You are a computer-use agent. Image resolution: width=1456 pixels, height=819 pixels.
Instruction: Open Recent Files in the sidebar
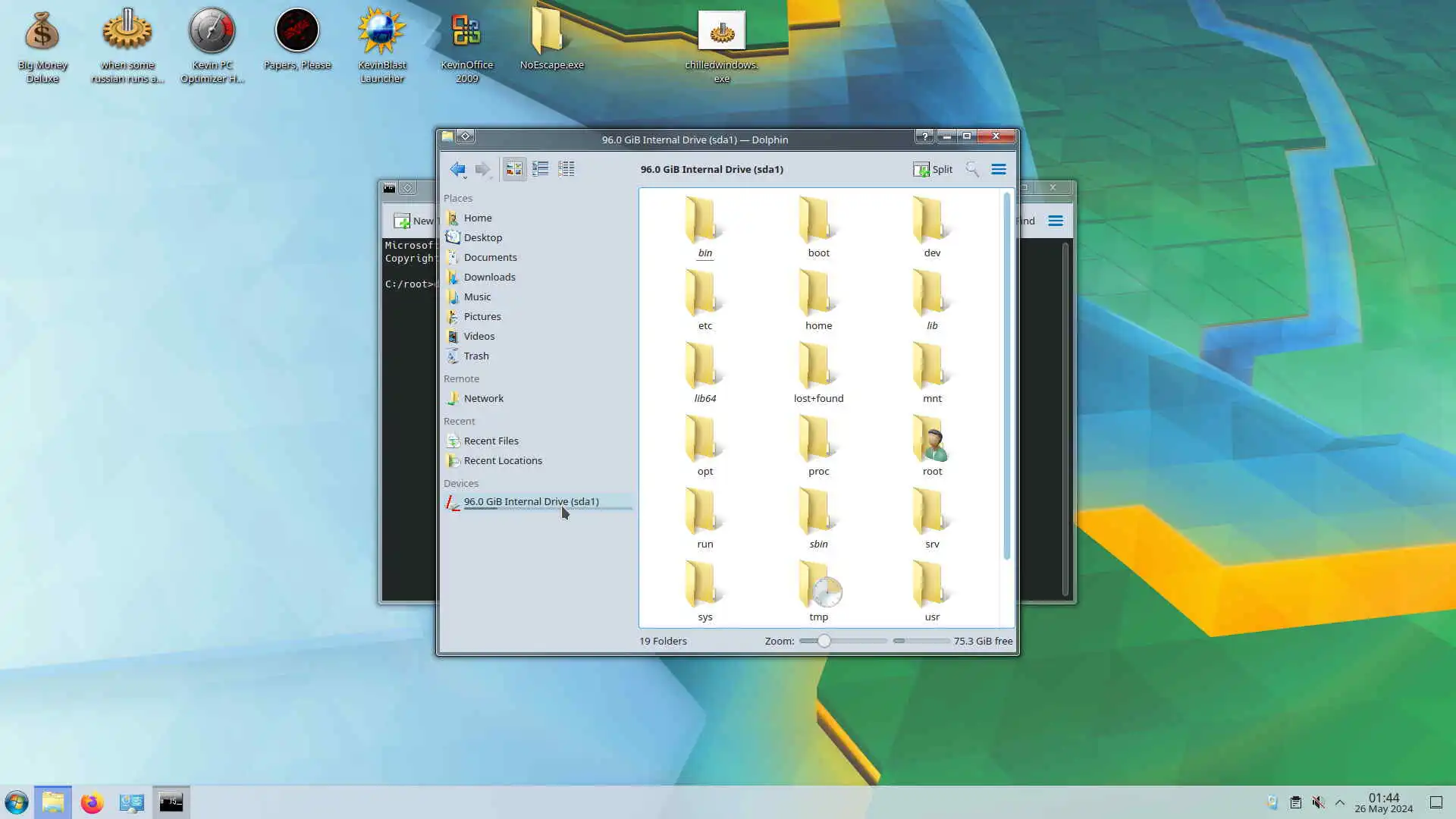click(x=491, y=441)
